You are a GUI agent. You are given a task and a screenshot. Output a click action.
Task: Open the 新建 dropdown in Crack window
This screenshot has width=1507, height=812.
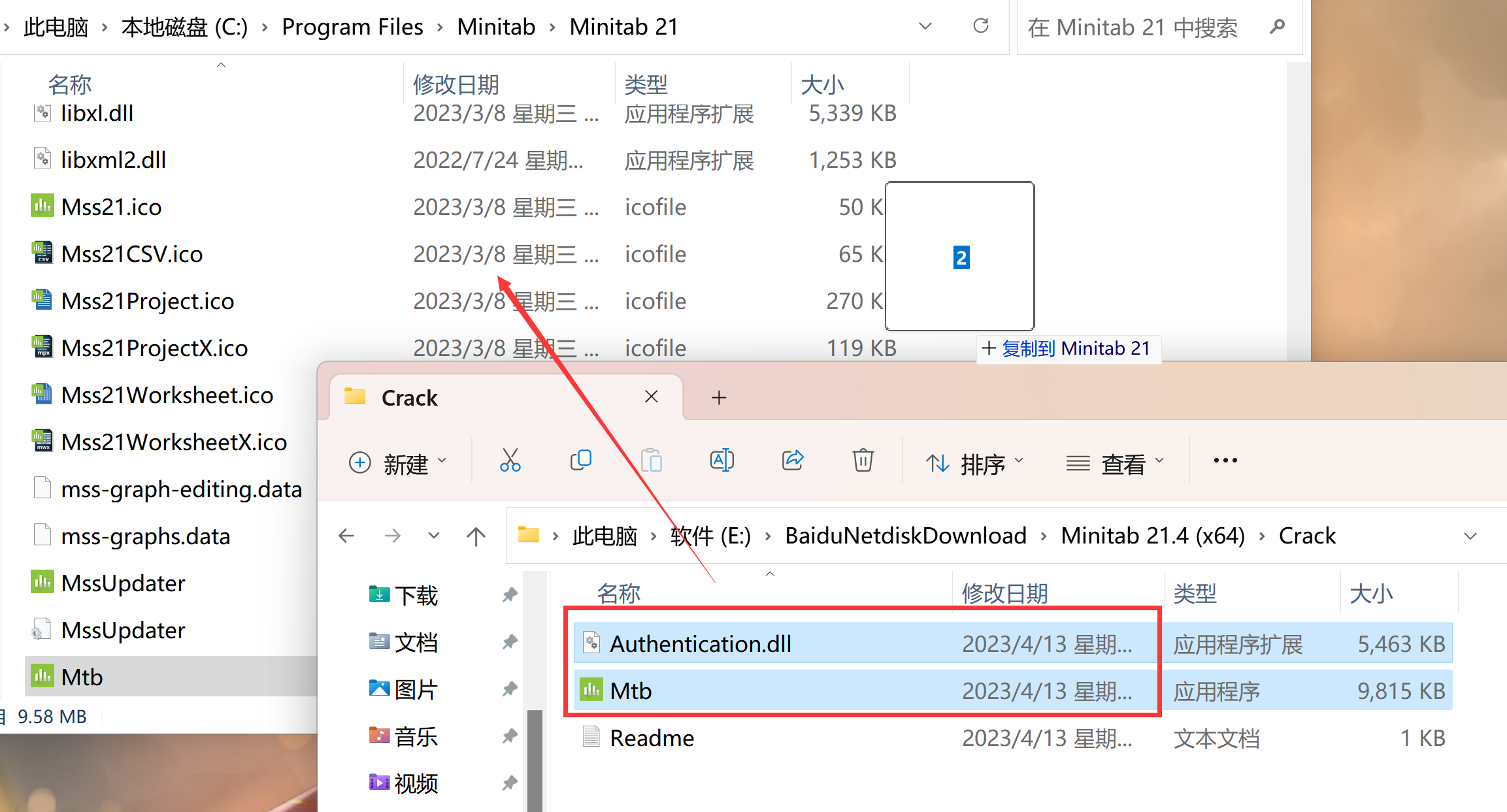coord(397,463)
